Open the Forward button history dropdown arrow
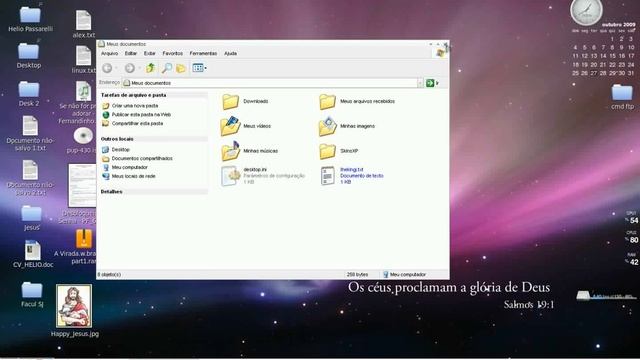This screenshot has width=640, height=360. point(139,68)
